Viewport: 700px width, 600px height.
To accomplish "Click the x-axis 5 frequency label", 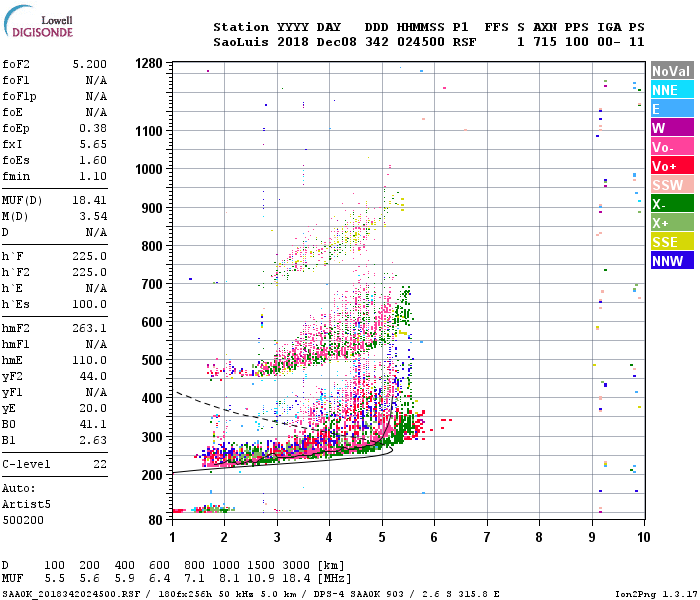I will click(x=382, y=537).
